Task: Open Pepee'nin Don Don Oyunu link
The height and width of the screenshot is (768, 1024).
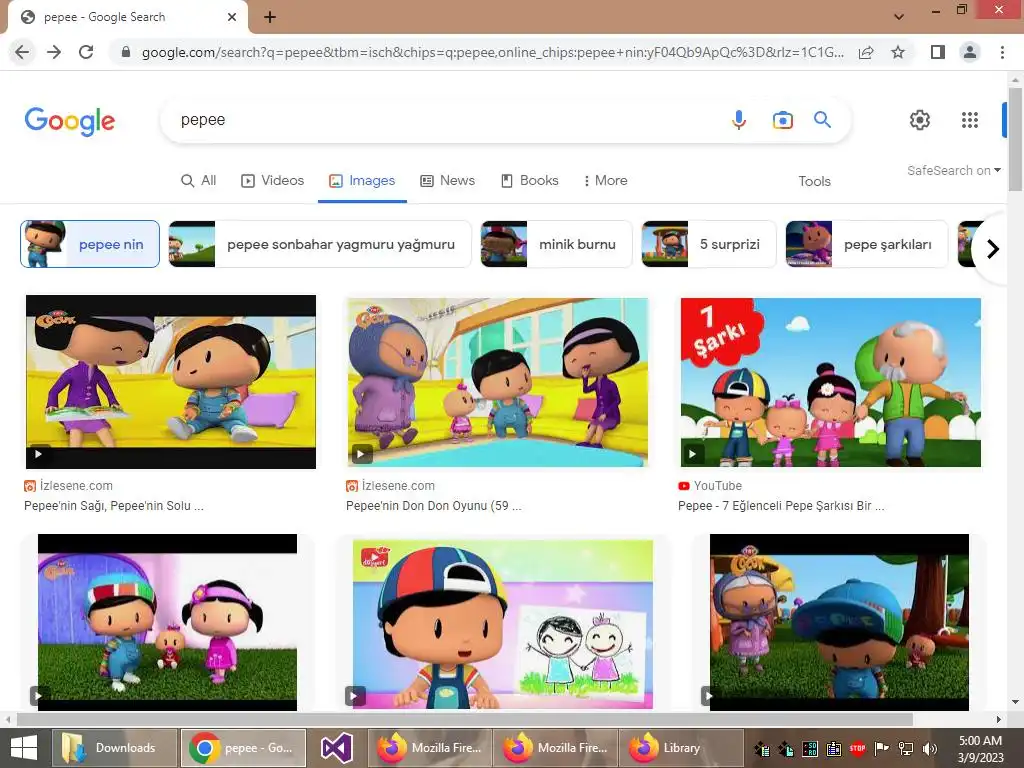Action: [x=434, y=505]
